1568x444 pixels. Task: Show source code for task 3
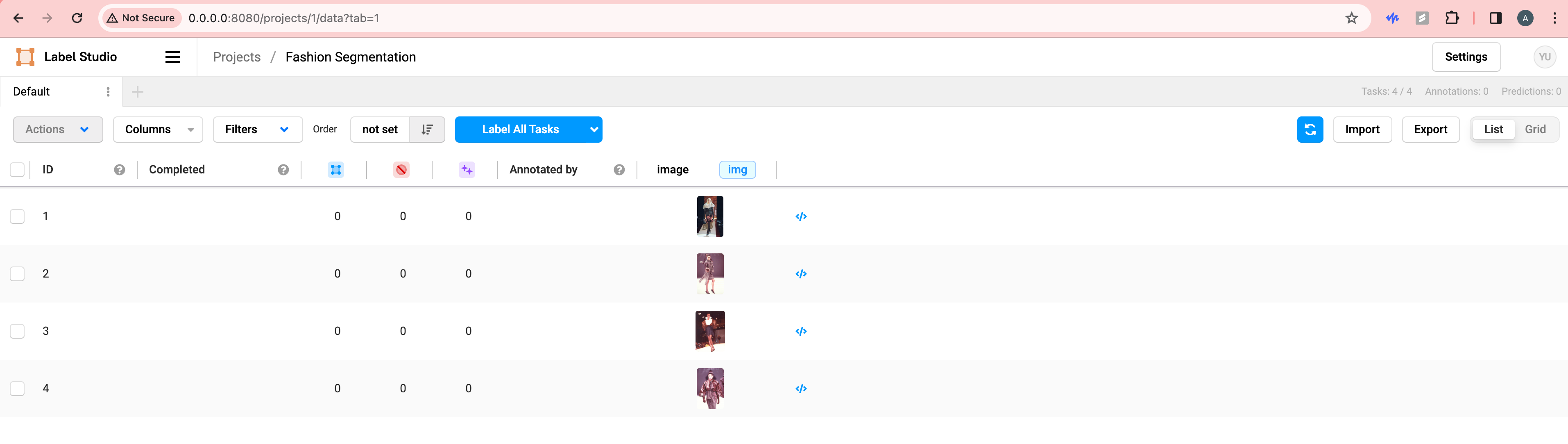point(800,331)
